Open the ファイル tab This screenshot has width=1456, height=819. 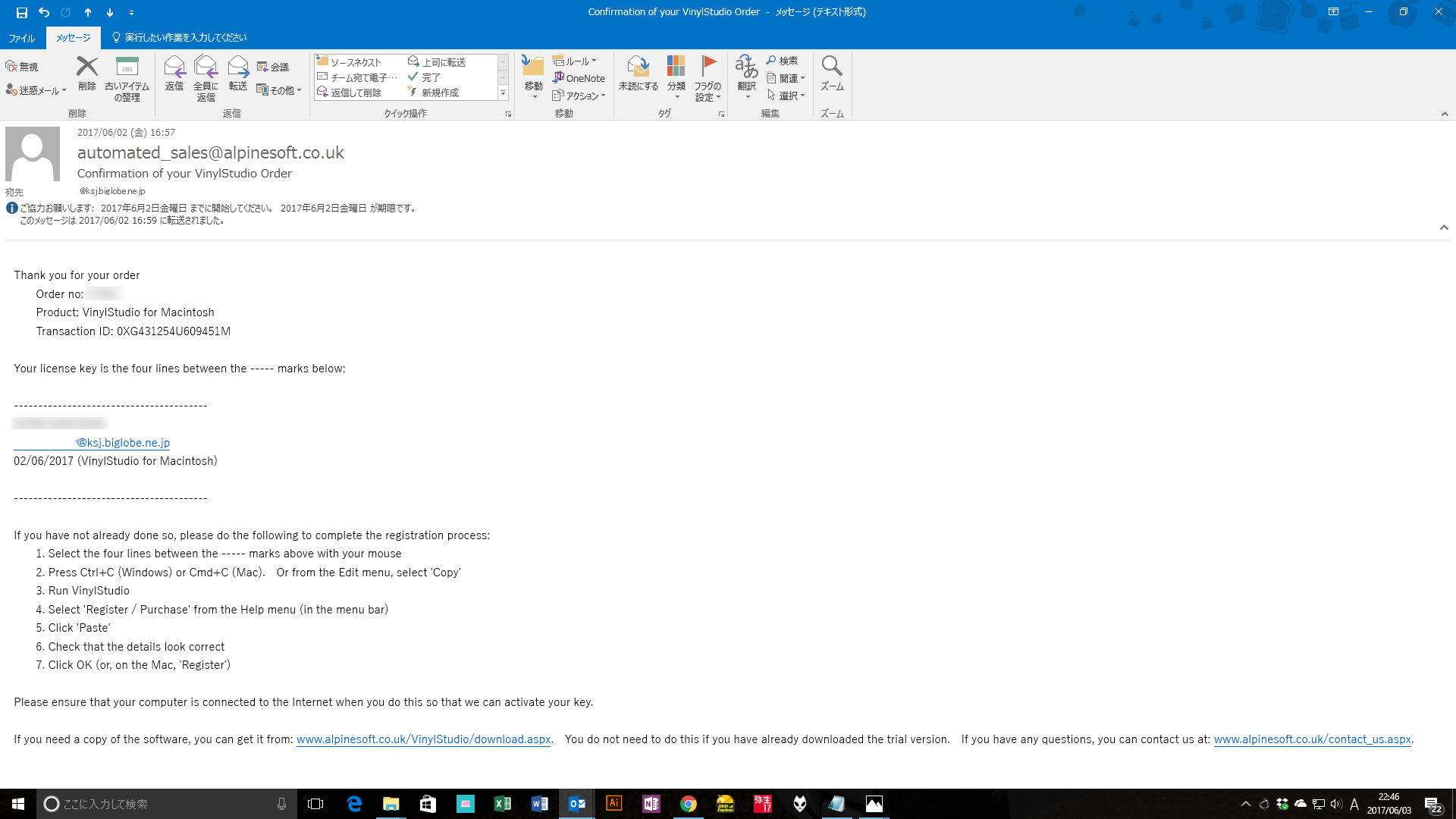(21, 38)
